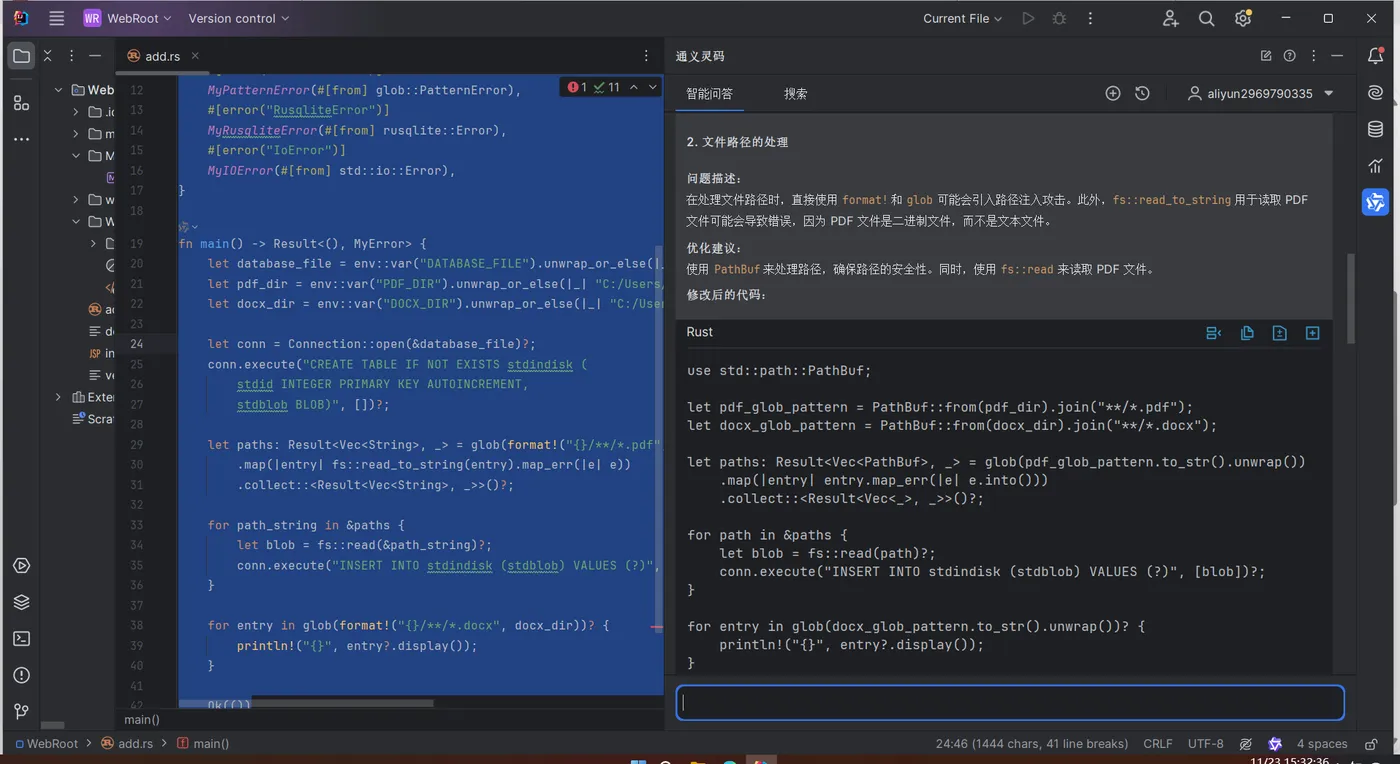
Task: Change UTF-8 file encoding
Action: [x=1206, y=744]
